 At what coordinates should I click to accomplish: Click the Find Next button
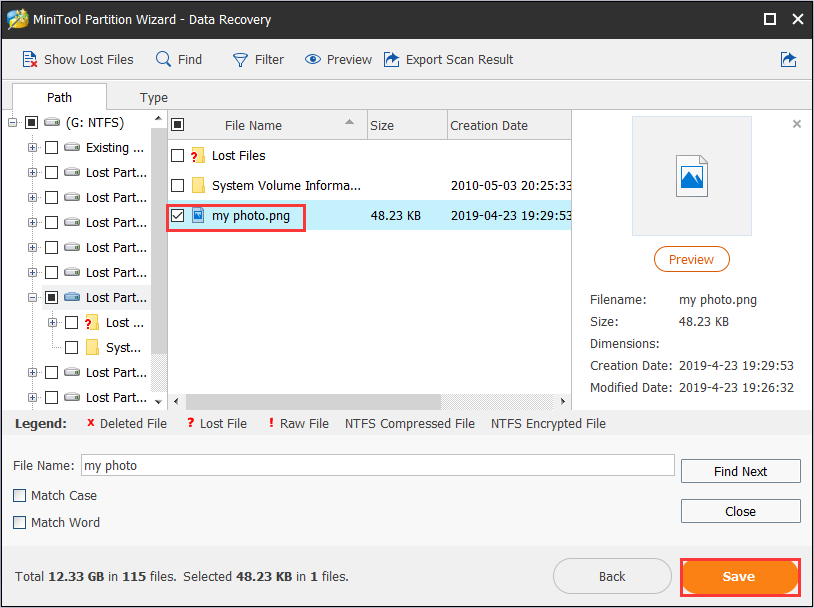click(740, 471)
